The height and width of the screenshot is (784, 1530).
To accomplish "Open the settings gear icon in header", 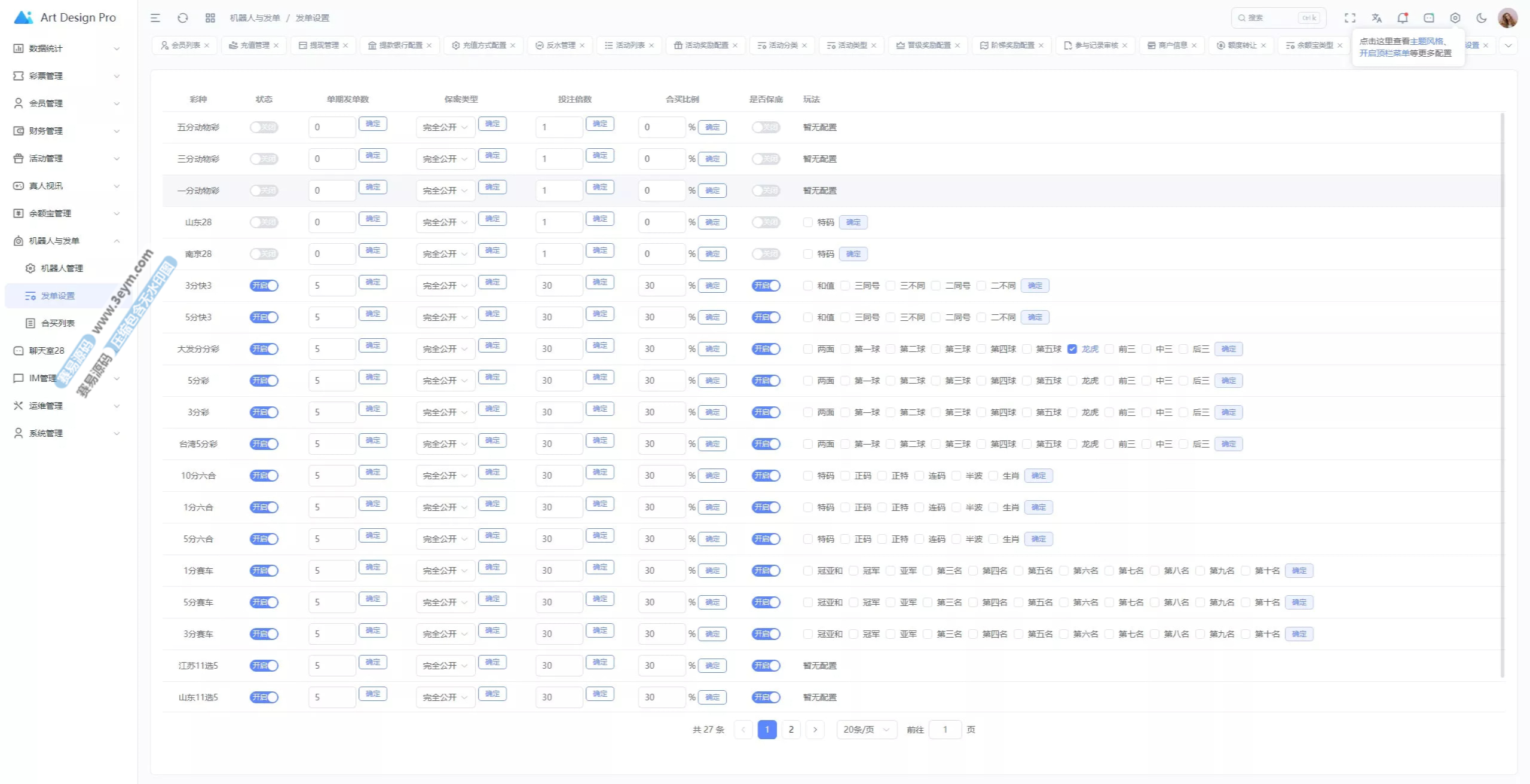I will point(1455,18).
